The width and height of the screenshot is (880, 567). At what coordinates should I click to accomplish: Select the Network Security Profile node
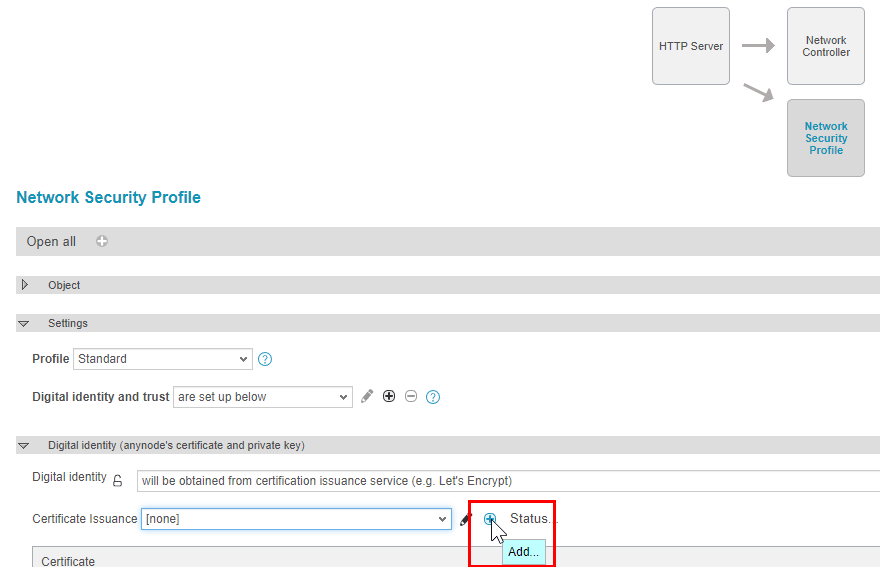(825, 138)
